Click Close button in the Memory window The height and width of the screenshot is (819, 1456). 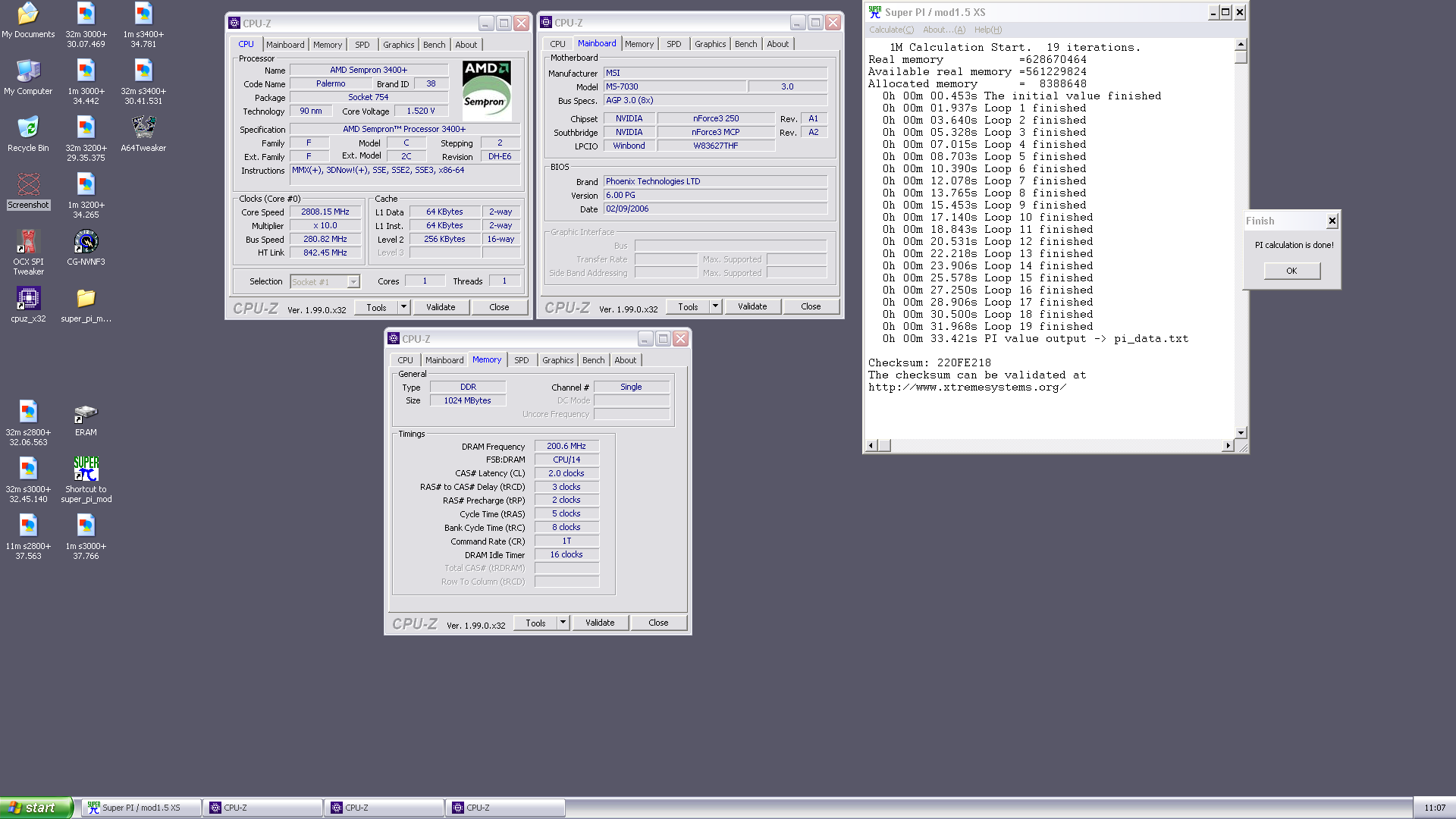(x=658, y=623)
